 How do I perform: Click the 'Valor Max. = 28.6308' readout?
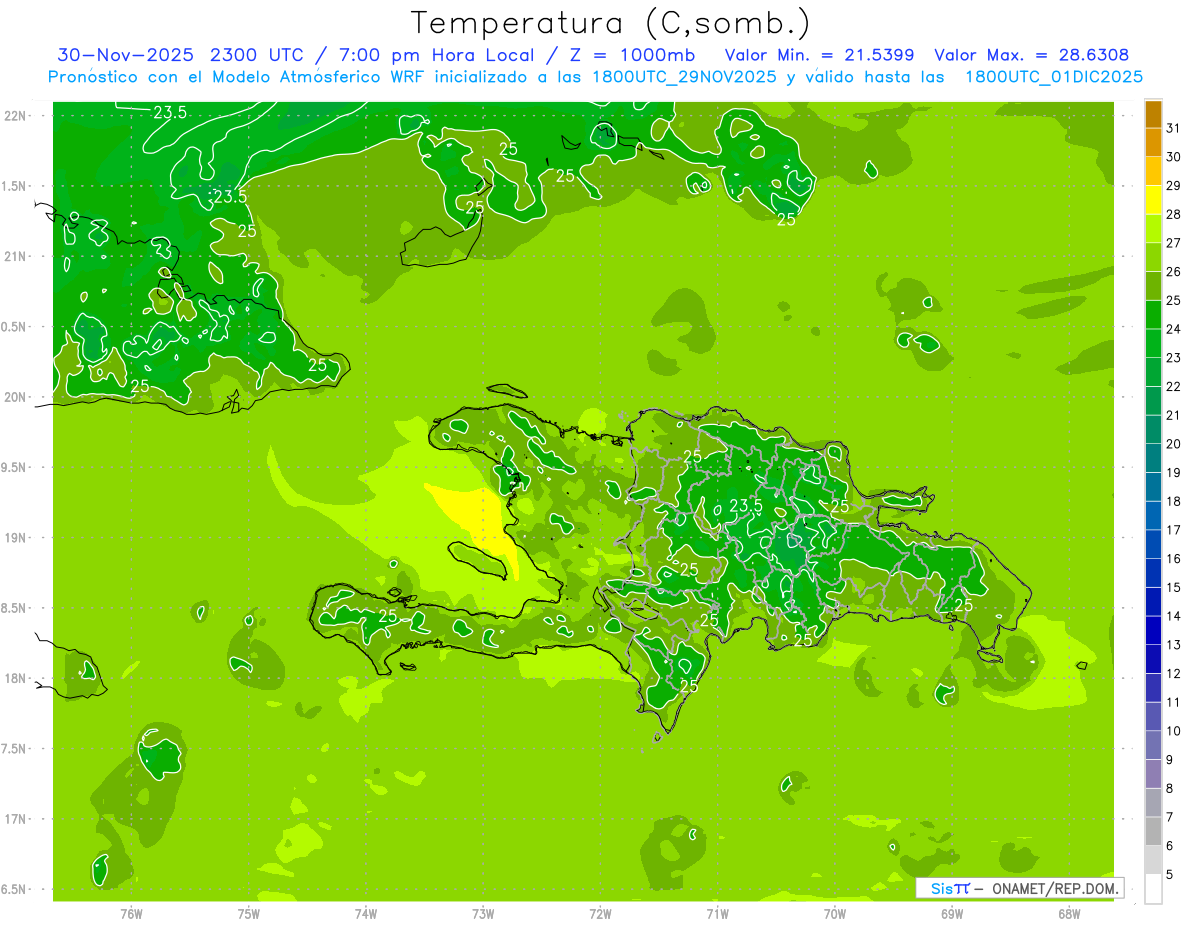coord(1032,55)
